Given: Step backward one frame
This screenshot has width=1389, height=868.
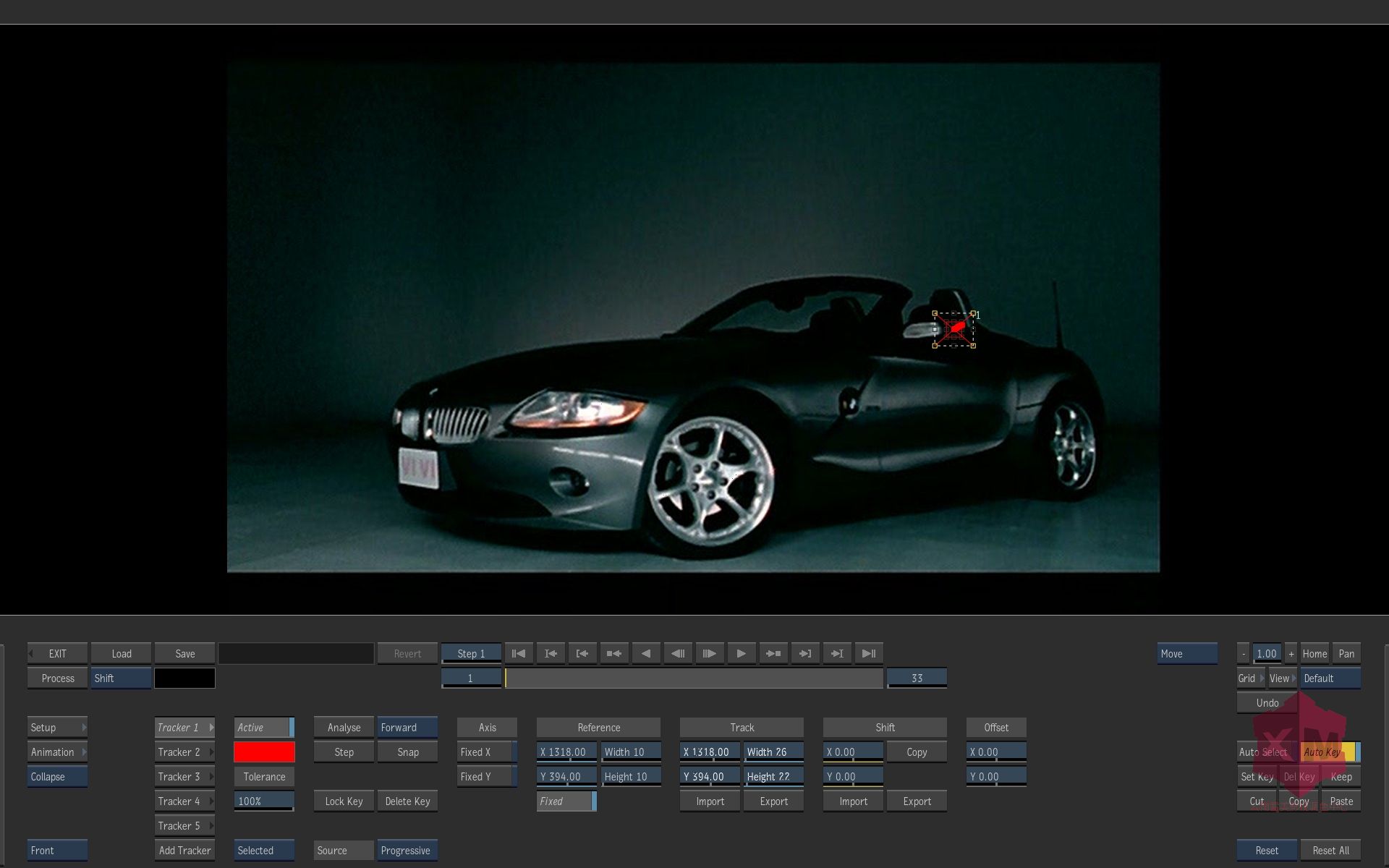Looking at the screenshot, I should coord(678,653).
